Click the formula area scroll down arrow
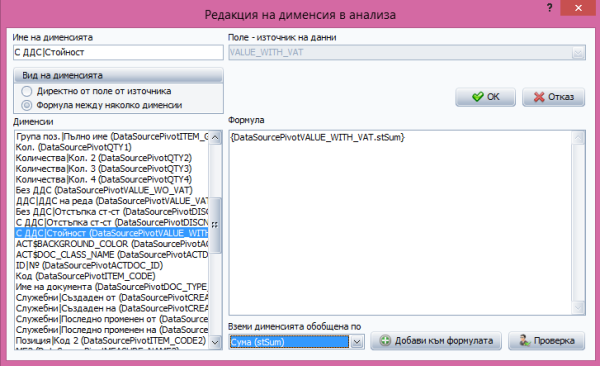Screen dimensions: 600x366 pos(578,307)
